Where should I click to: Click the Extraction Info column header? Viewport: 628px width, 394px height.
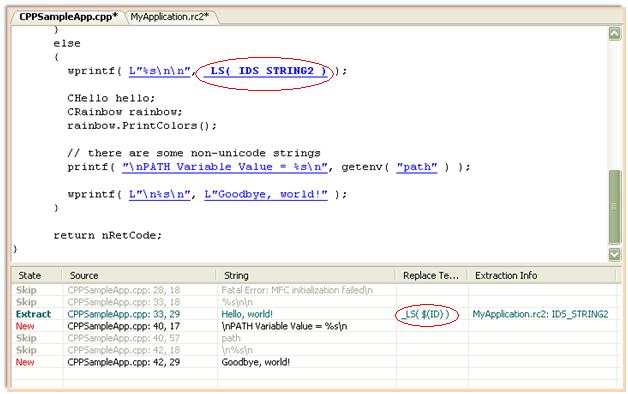542,275
